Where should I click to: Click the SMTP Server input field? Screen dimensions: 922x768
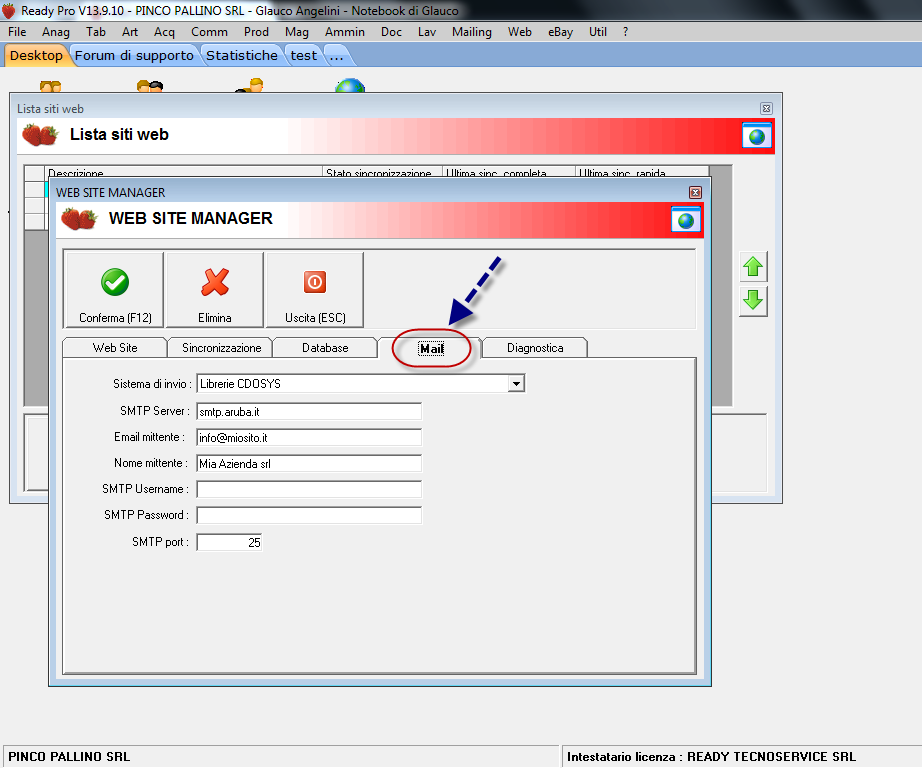click(x=309, y=412)
